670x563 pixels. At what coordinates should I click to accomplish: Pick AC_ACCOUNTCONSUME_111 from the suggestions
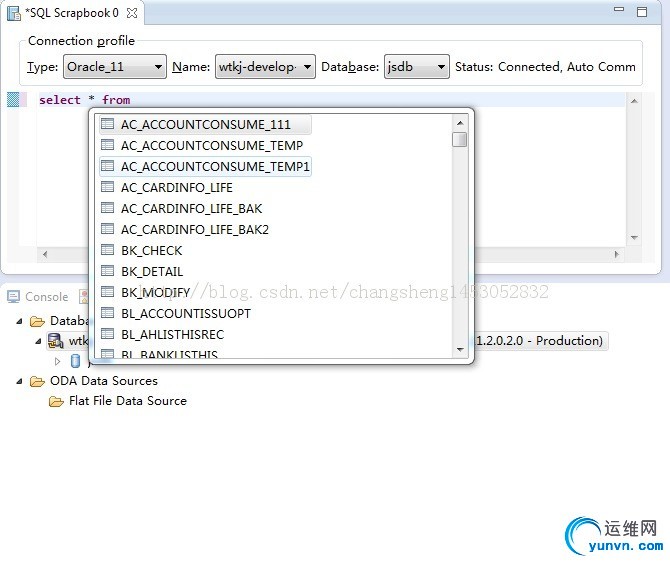point(205,124)
